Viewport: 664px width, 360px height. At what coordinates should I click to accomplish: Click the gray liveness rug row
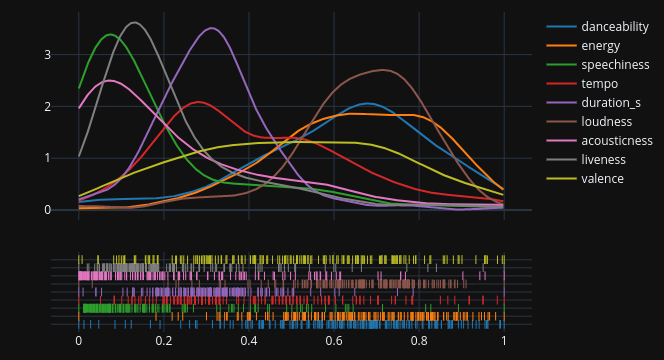tap(291, 268)
